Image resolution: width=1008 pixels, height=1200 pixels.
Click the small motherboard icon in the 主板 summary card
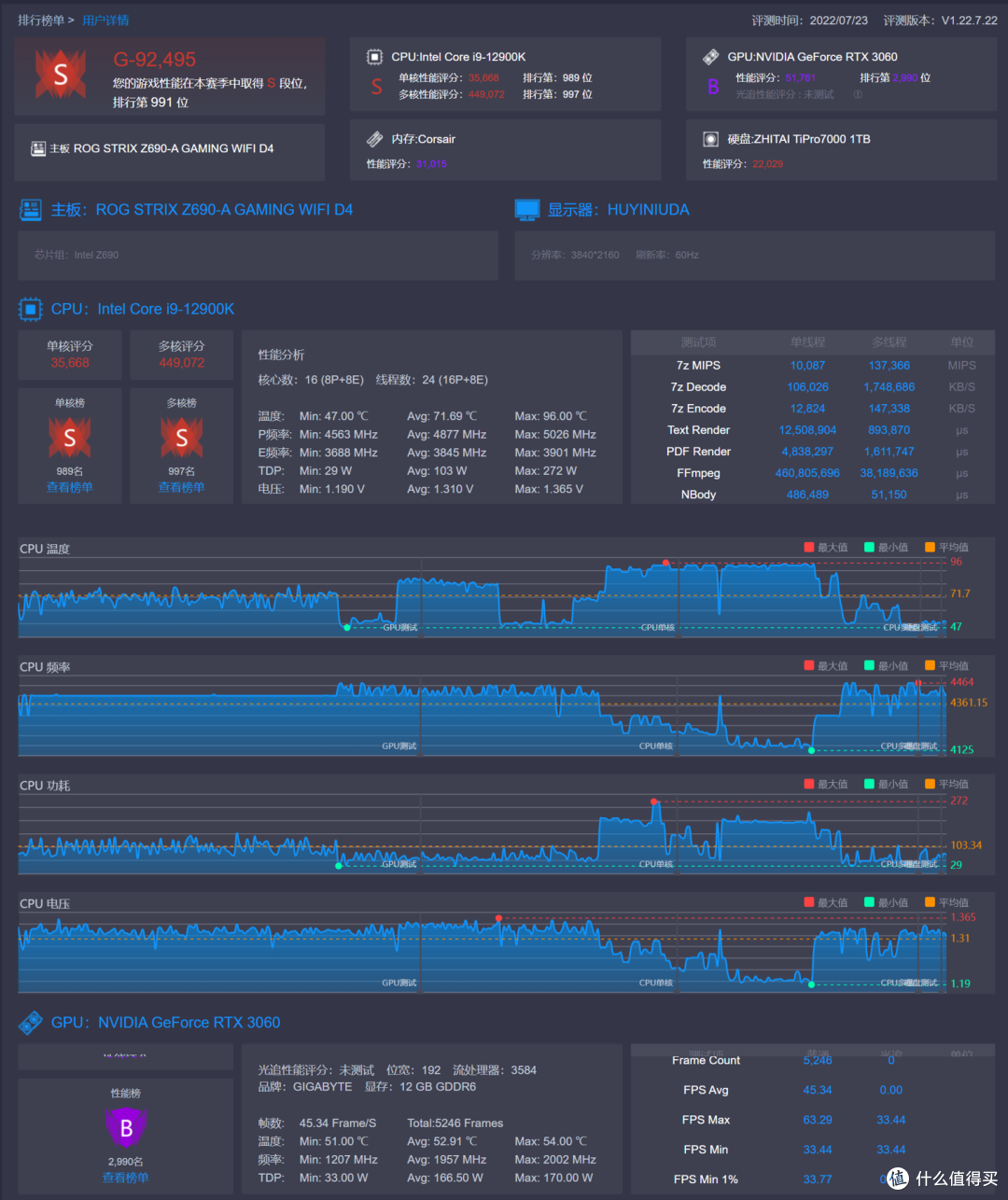pyautogui.click(x=38, y=148)
